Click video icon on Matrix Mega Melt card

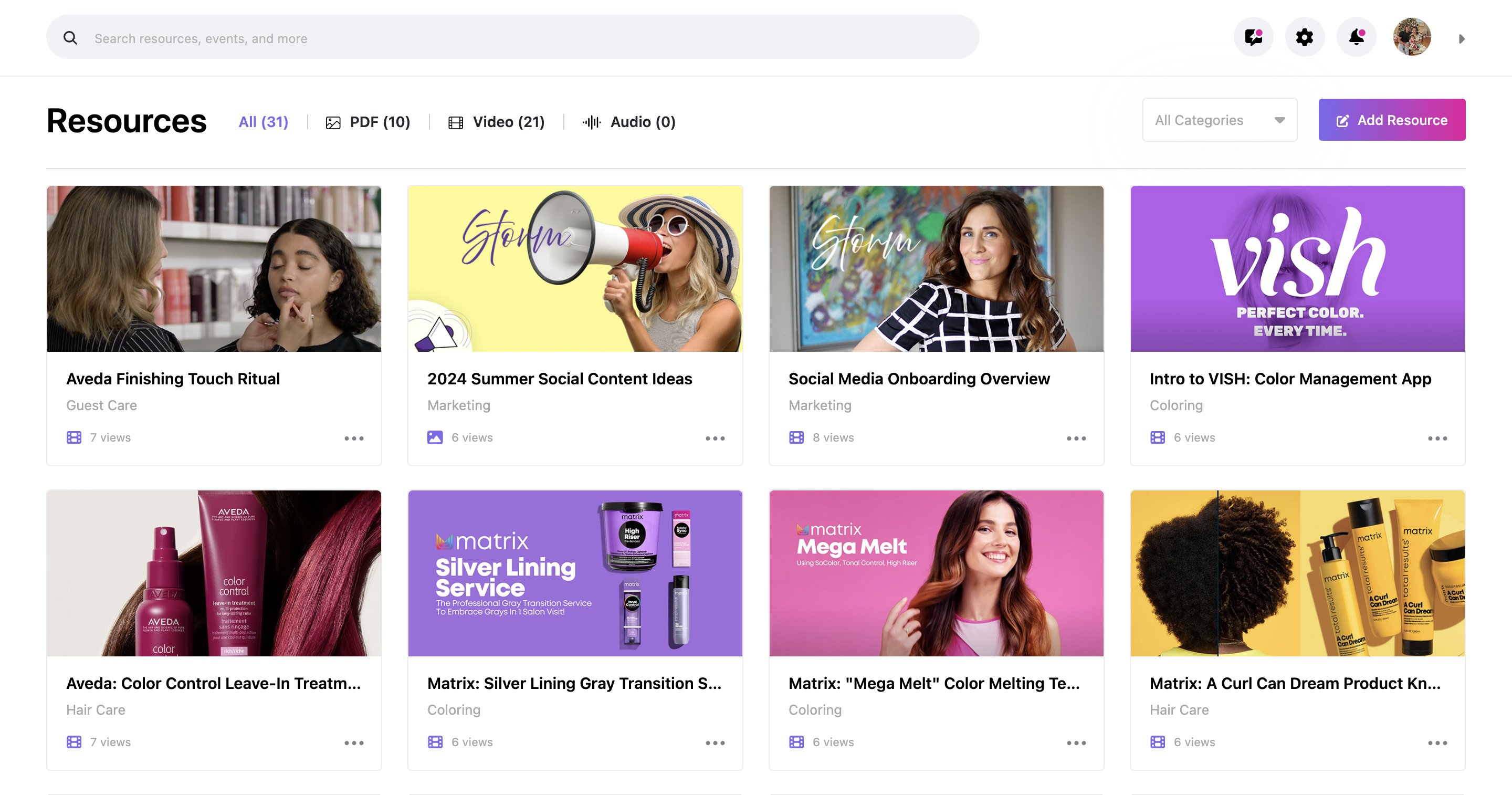(x=796, y=742)
